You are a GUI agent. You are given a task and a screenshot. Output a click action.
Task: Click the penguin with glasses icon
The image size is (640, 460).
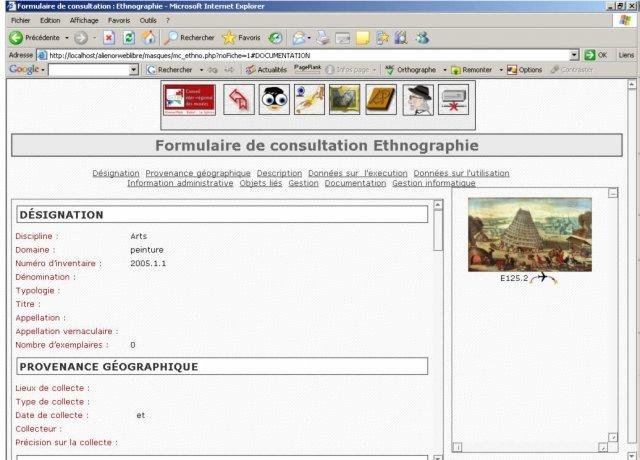274,100
